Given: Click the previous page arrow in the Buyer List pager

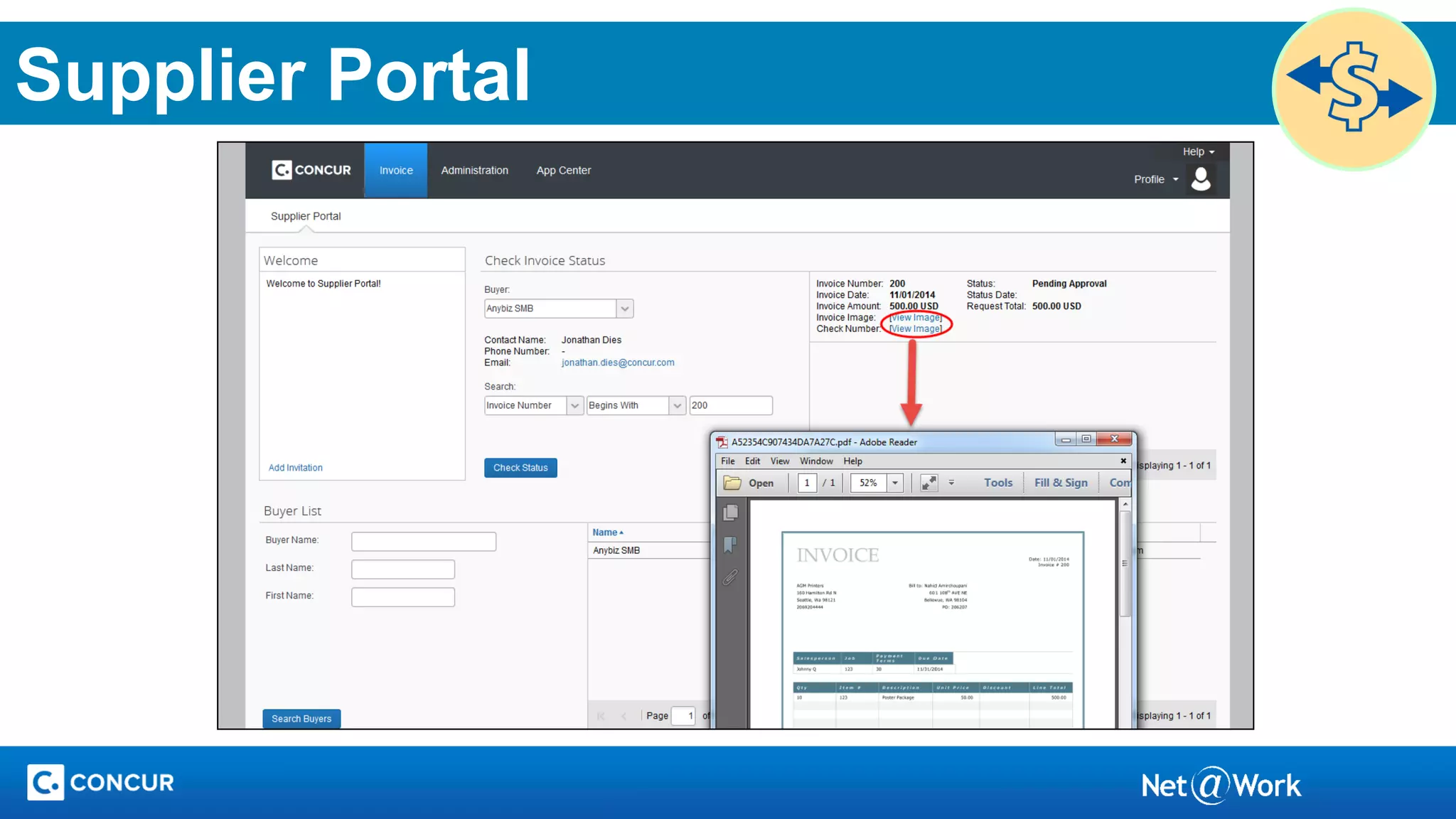Looking at the screenshot, I should click(x=623, y=716).
